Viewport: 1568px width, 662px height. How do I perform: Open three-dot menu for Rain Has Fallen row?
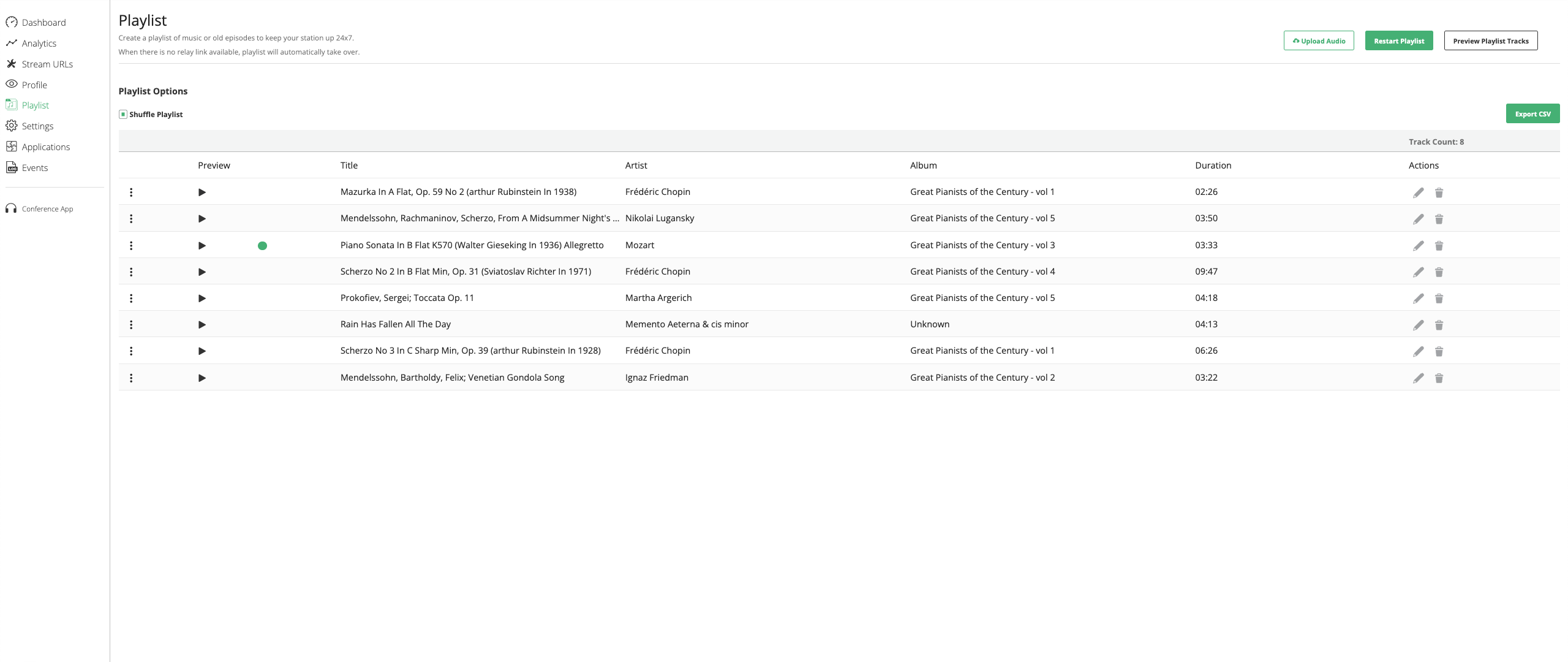coord(131,325)
